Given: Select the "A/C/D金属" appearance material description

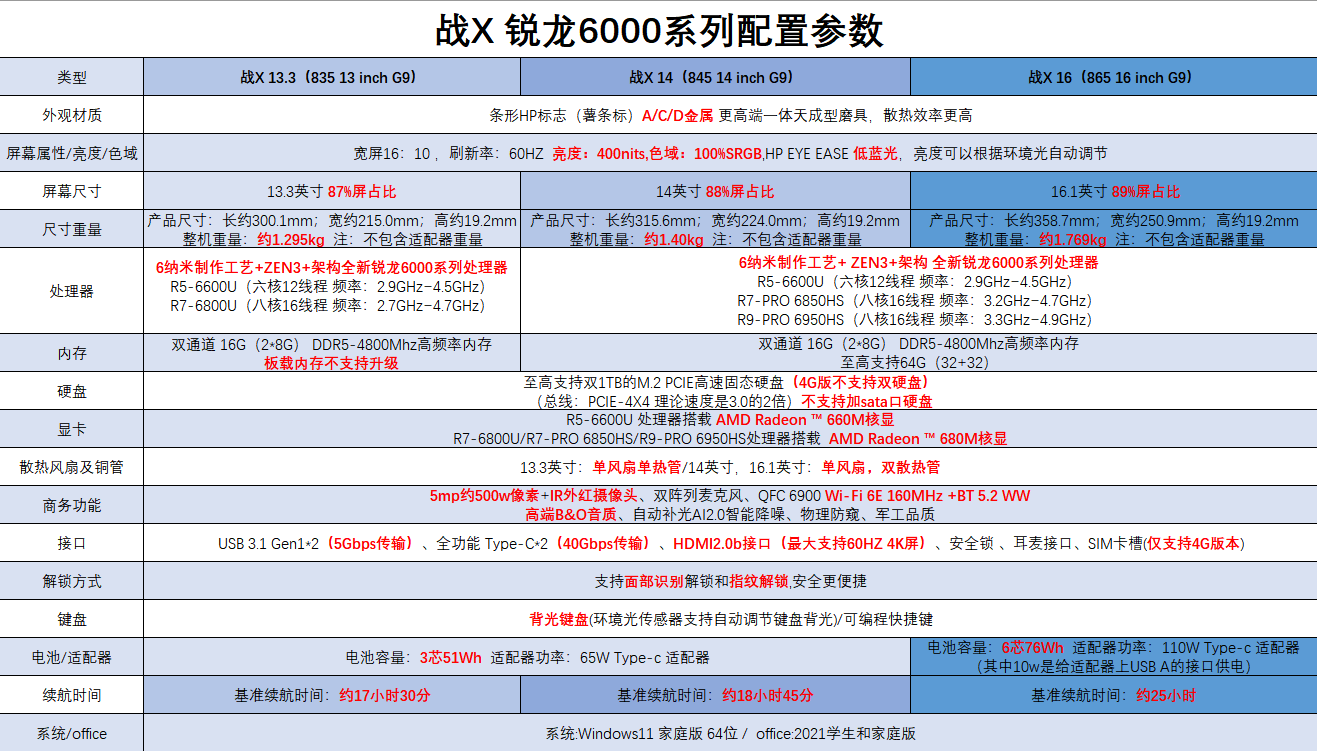Looking at the screenshot, I should coord(677,115).
